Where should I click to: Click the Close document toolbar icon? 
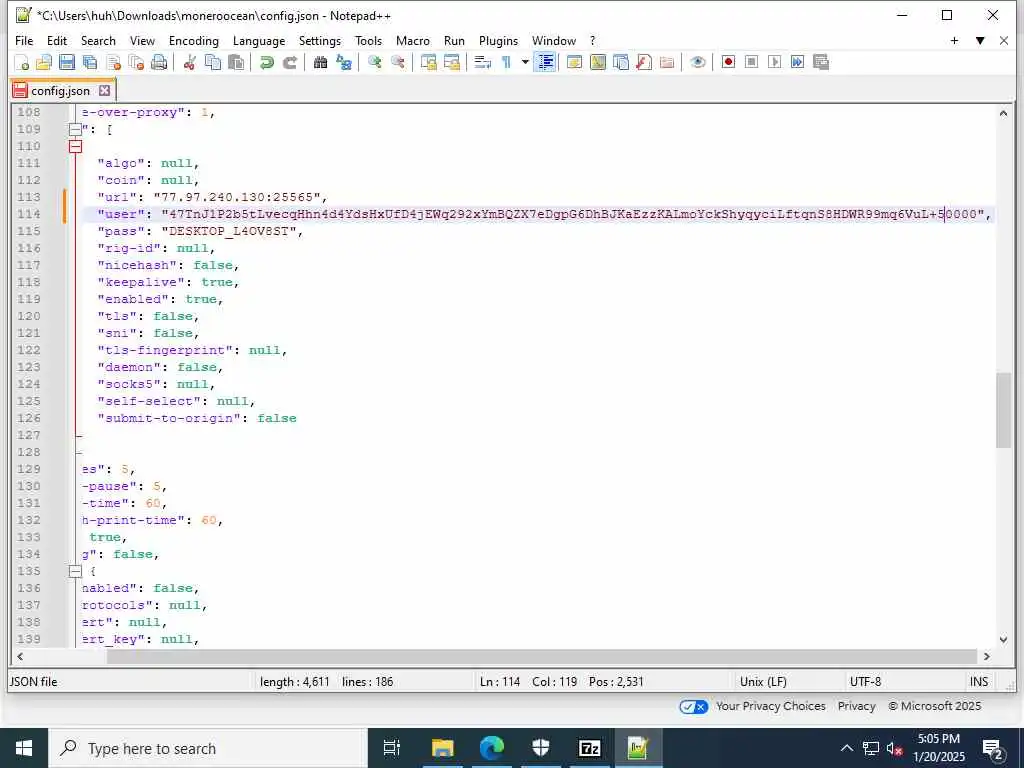[114, 62]
